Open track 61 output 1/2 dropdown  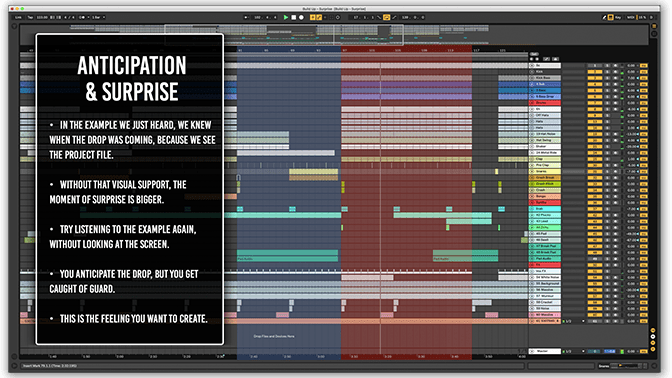coord(573,321)
